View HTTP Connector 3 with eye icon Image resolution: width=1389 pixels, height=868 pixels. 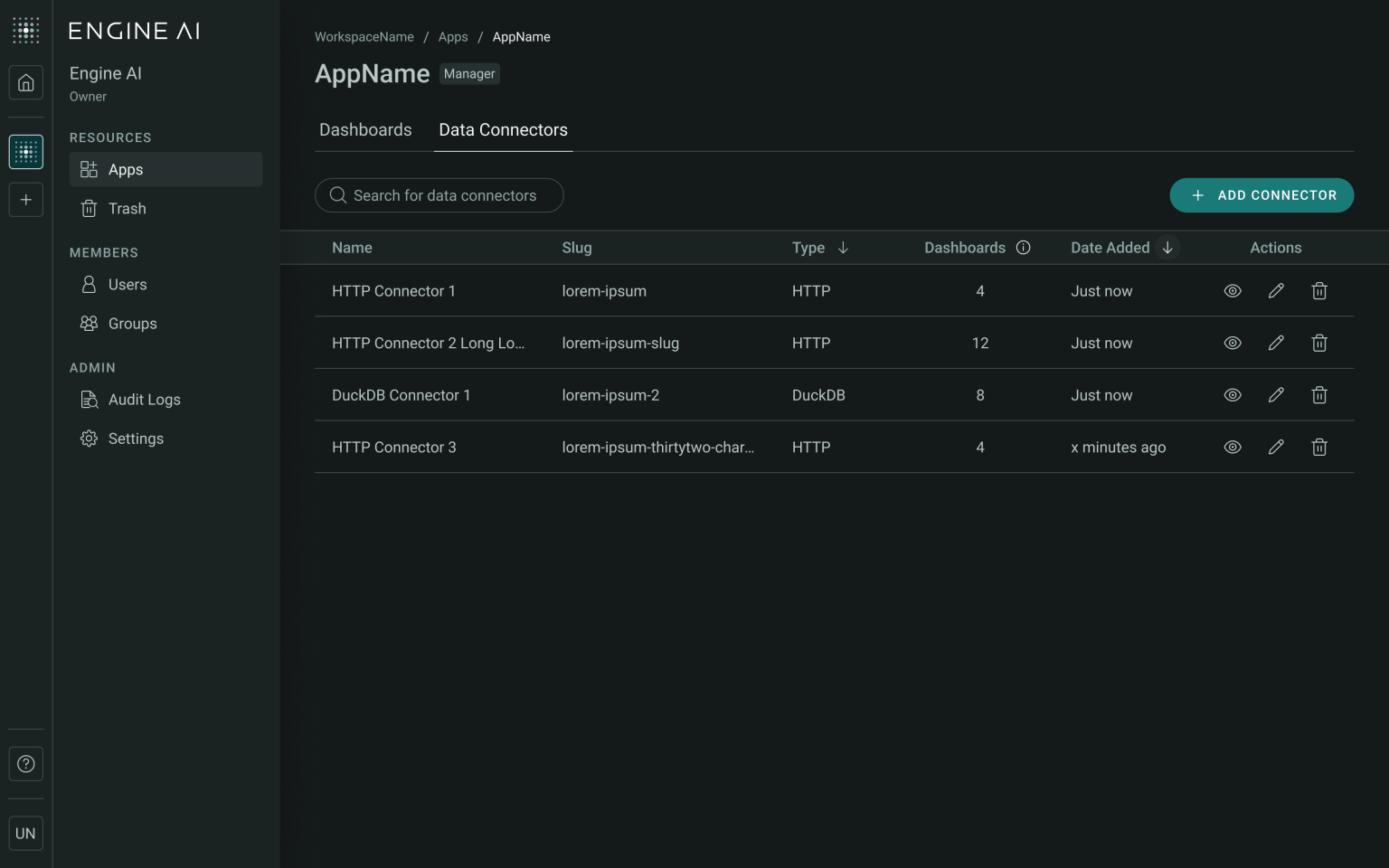click(1233, 448)
